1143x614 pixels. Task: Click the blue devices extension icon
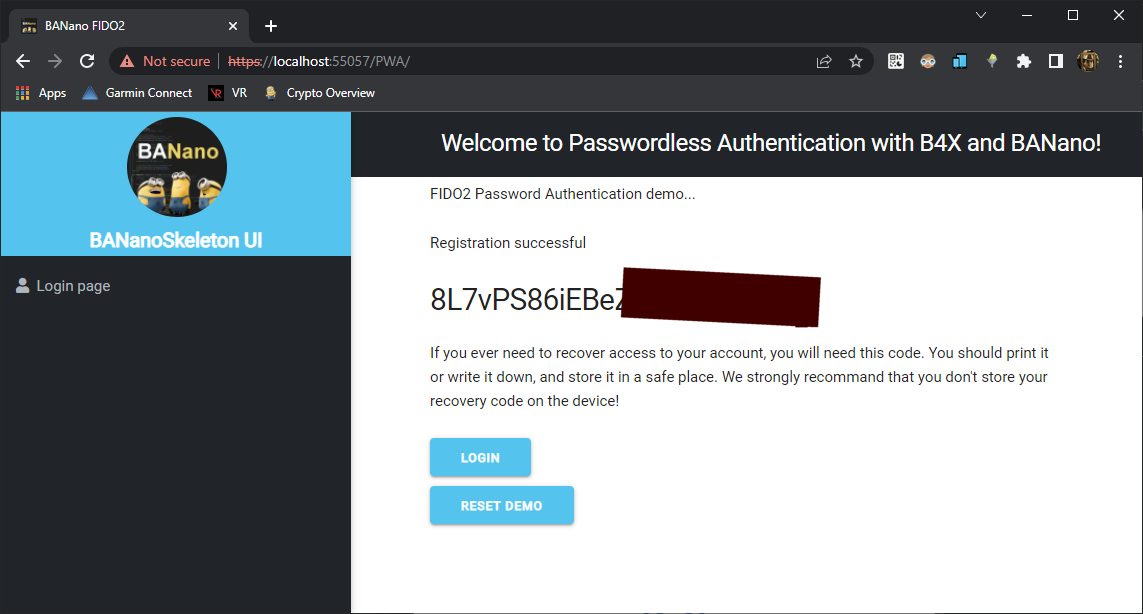pos(960,61)
